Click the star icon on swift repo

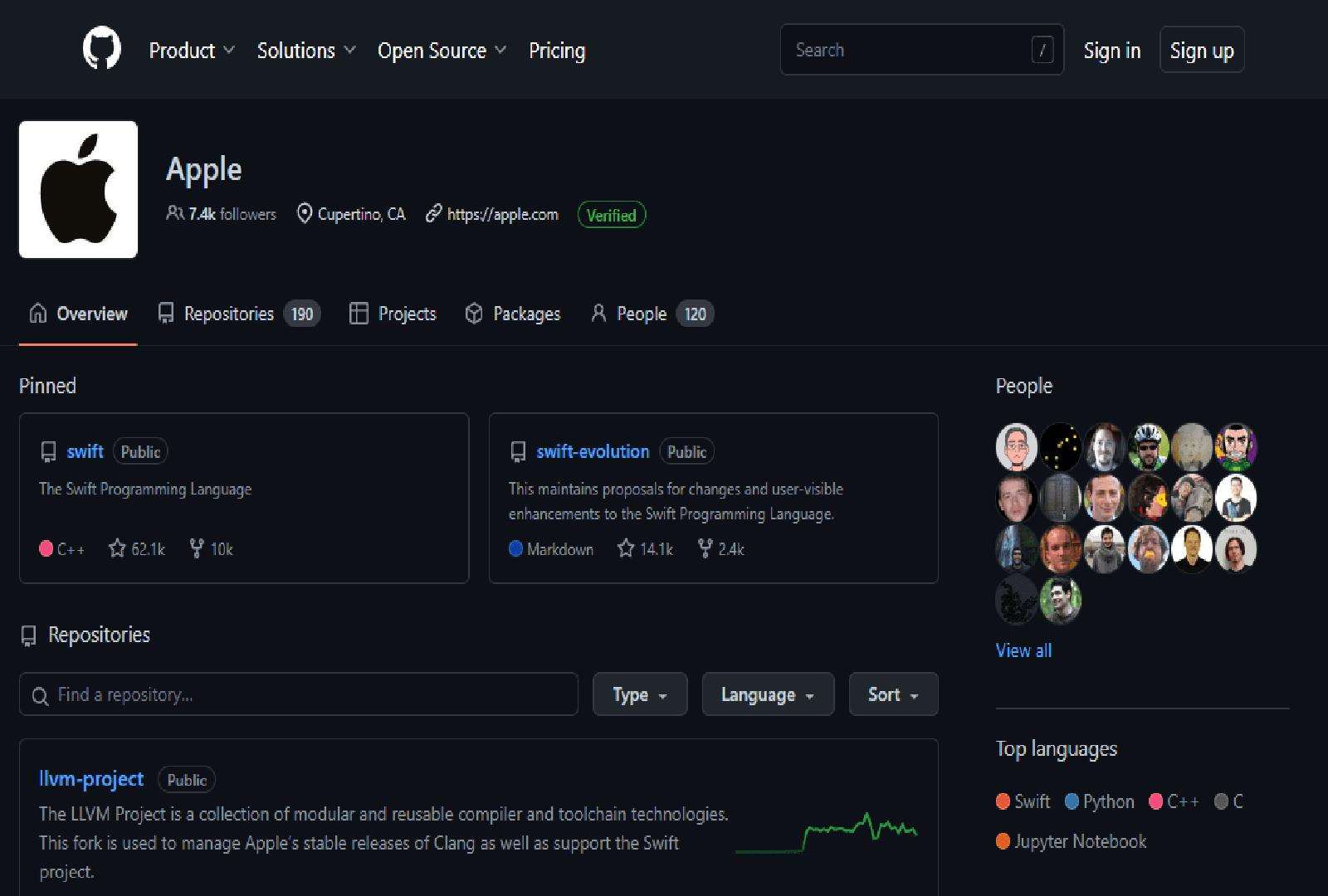[x=117, y=548]
